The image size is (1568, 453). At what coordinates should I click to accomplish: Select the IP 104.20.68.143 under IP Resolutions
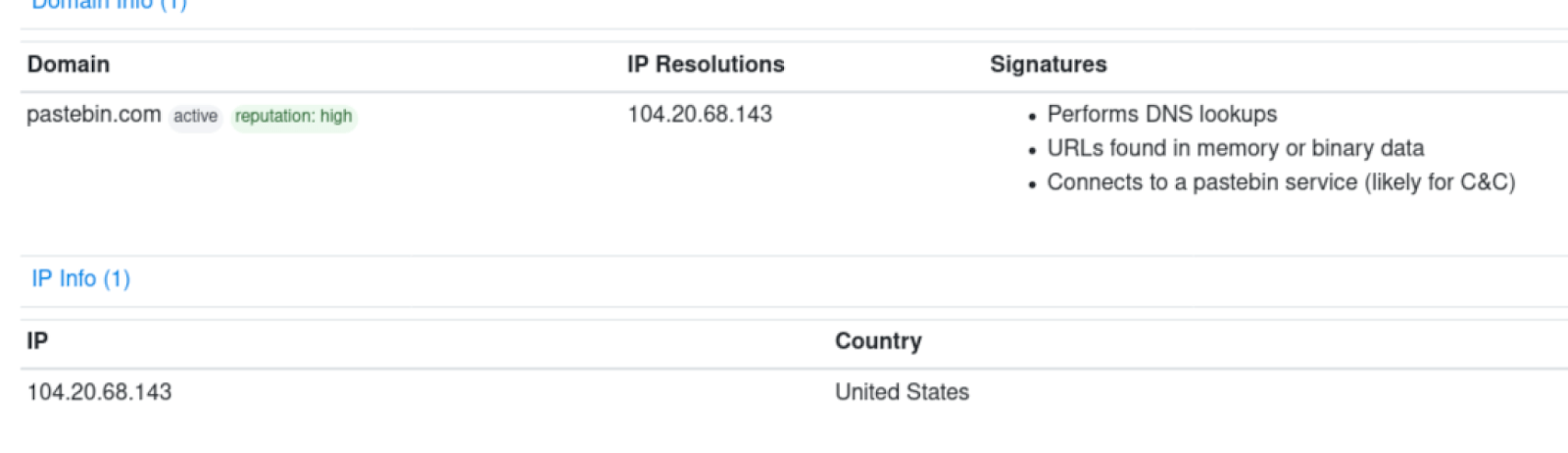[700, 115]
